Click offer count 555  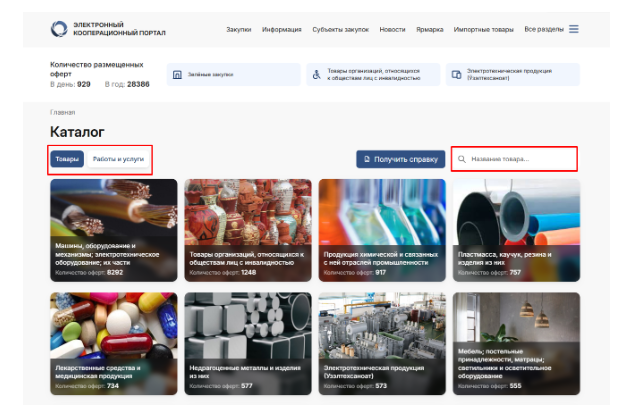516,386
